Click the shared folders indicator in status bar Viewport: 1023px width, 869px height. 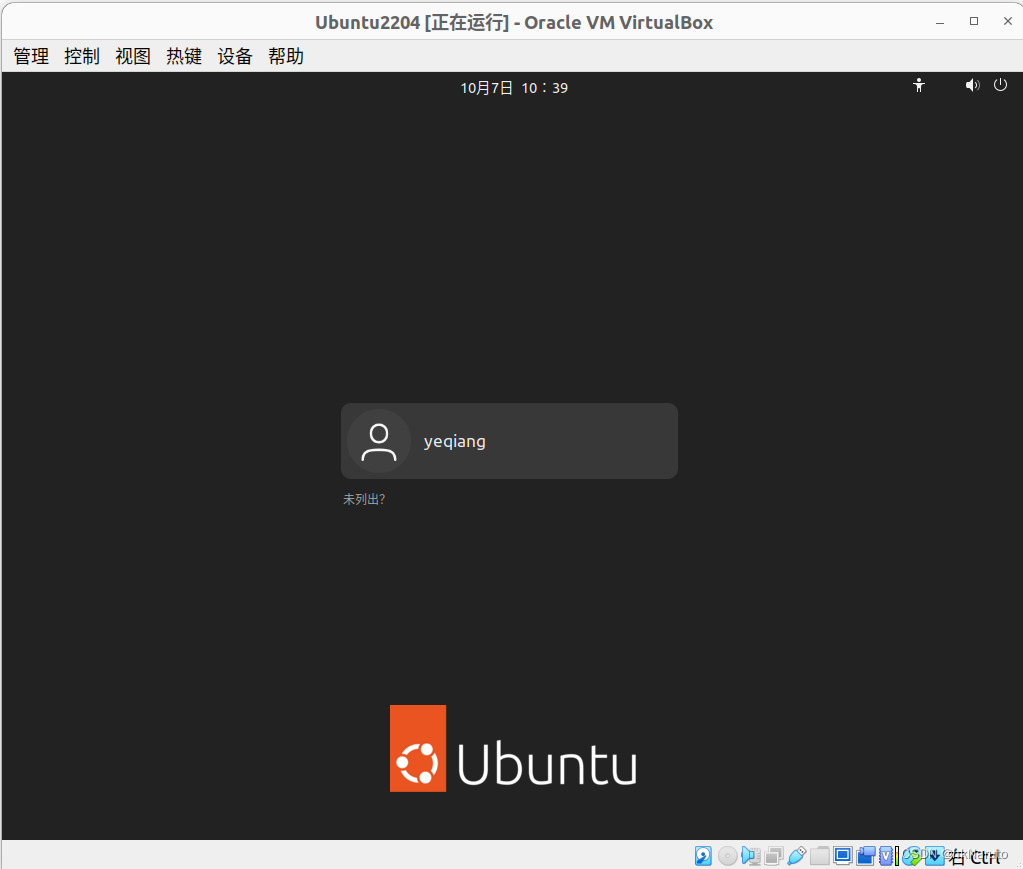point(820,855)
